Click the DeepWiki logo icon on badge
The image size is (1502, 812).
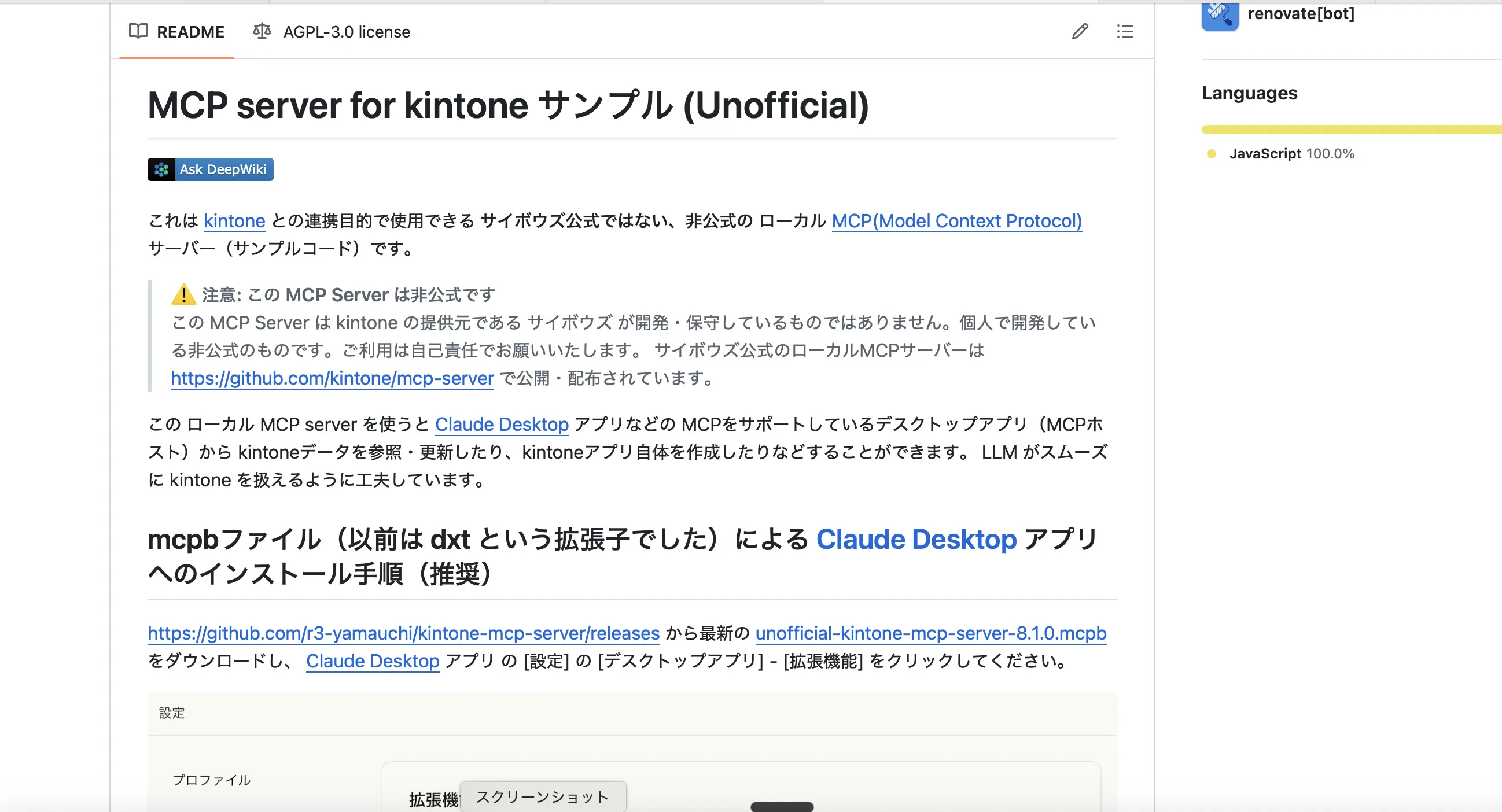161,169
